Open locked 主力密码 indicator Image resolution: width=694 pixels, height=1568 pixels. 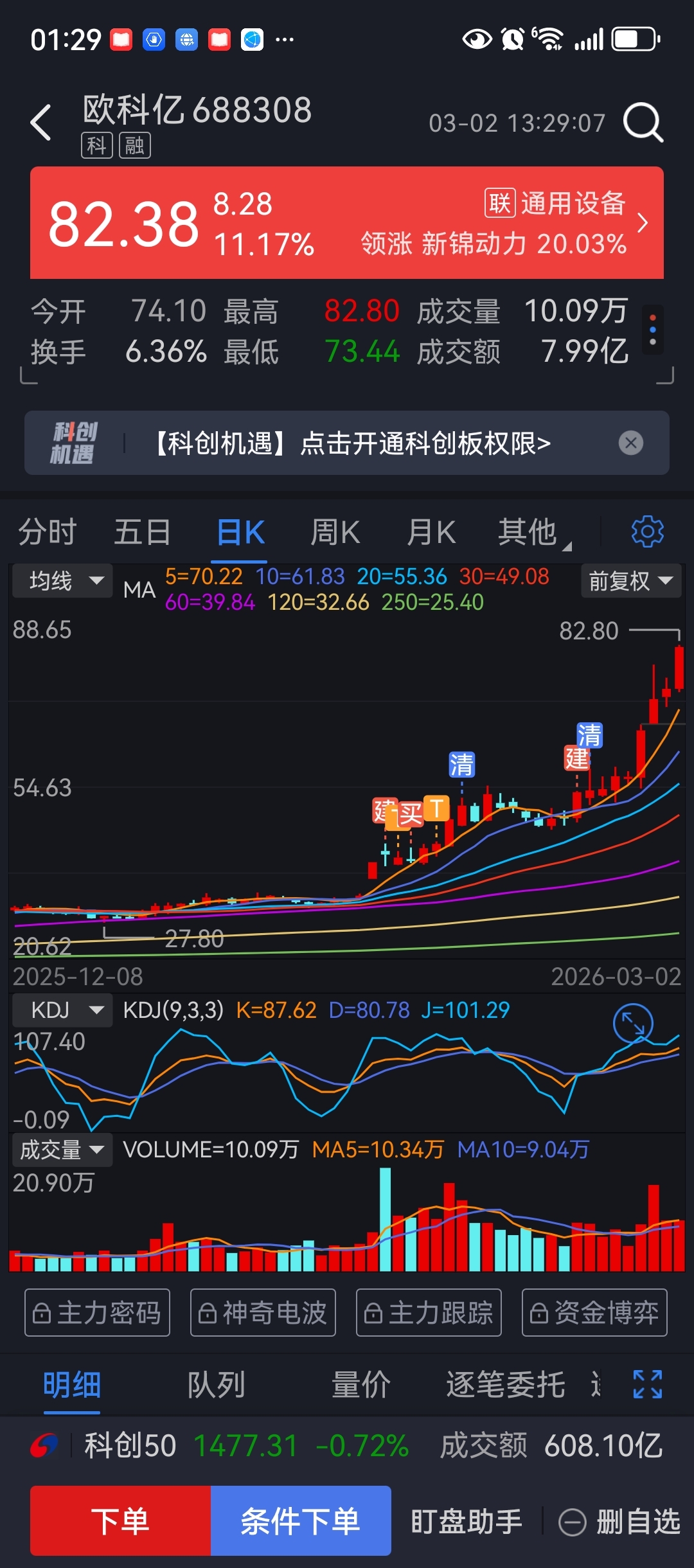point(98,1312)
